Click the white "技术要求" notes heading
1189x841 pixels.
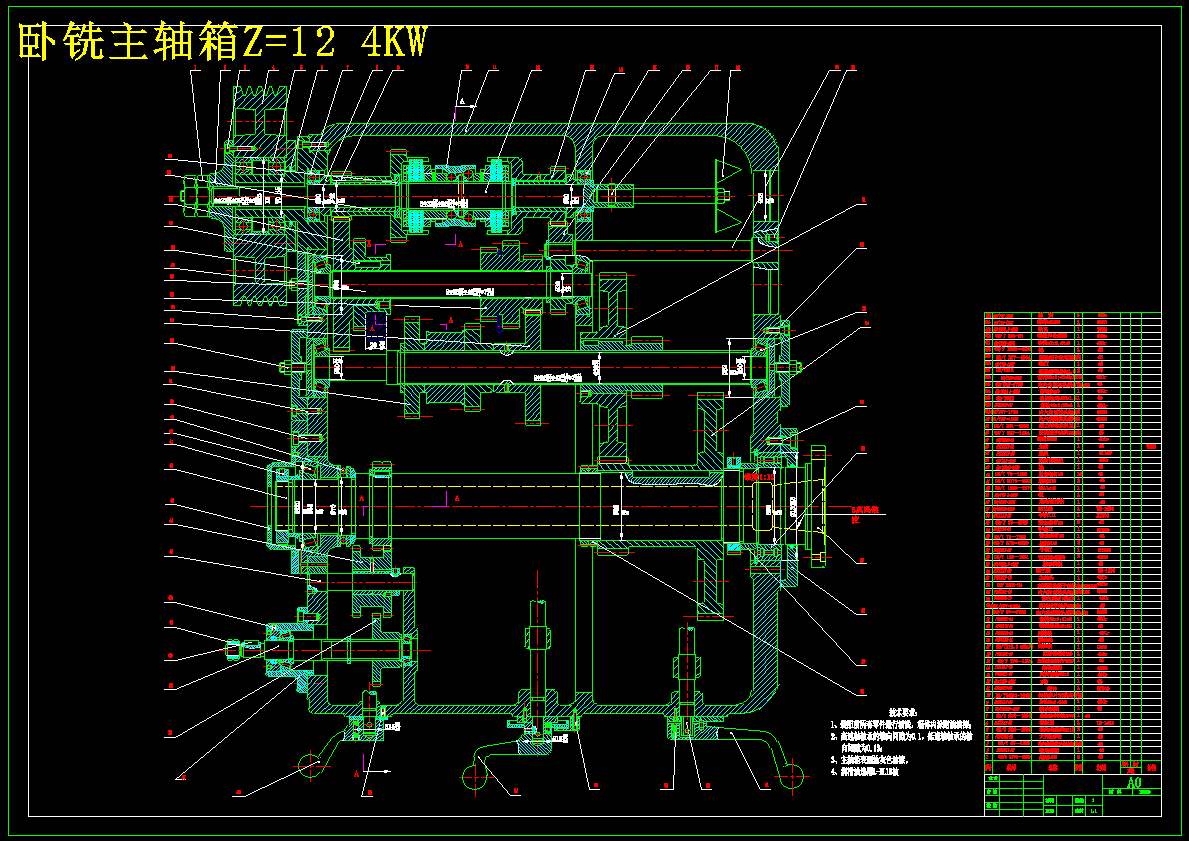tap(903, 713)
